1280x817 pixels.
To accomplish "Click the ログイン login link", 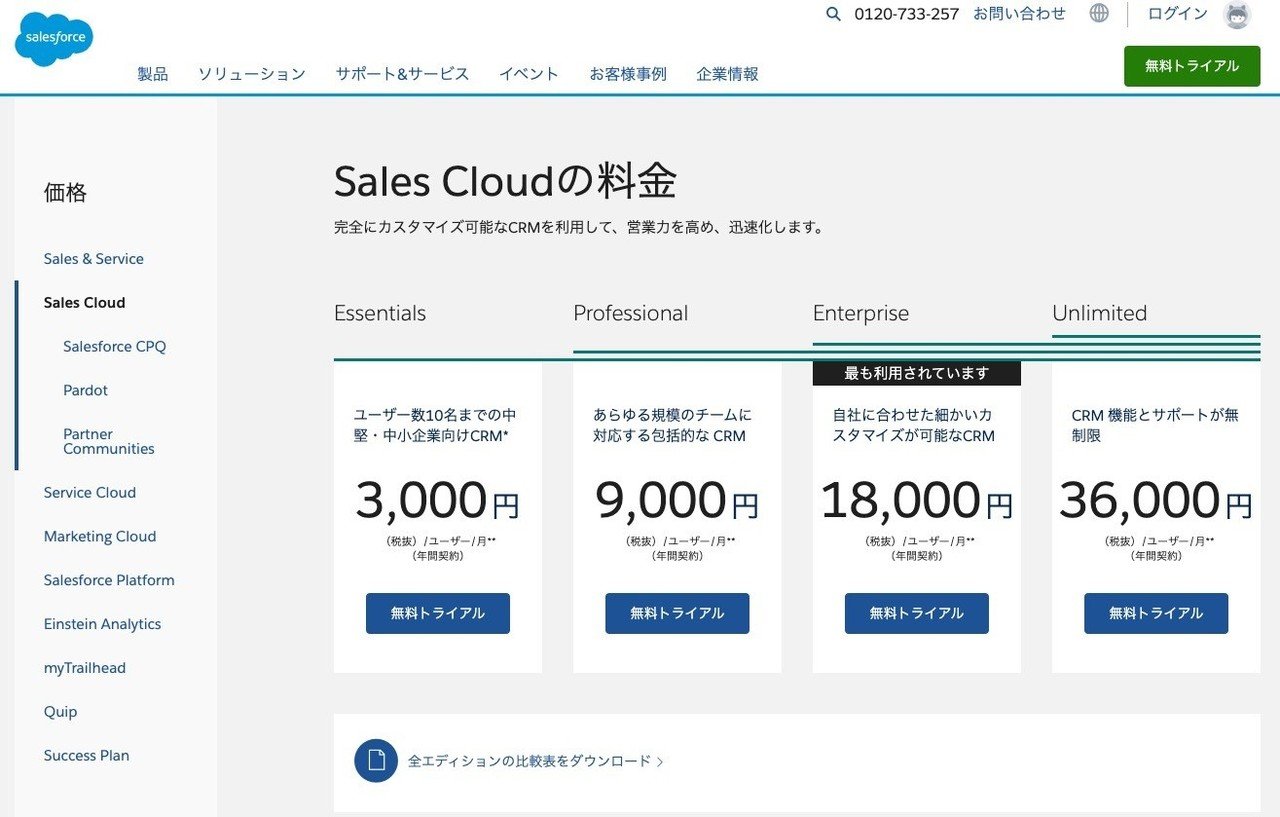I will 1177,14.
